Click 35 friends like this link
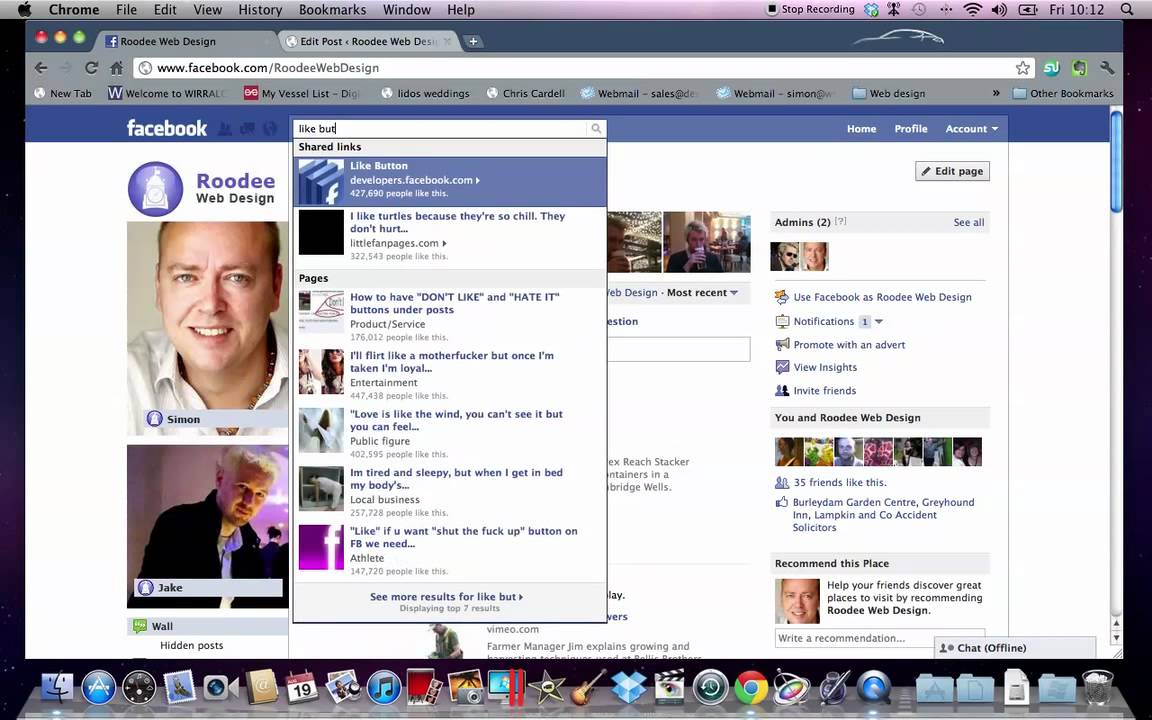 click(x=840, y=483)
